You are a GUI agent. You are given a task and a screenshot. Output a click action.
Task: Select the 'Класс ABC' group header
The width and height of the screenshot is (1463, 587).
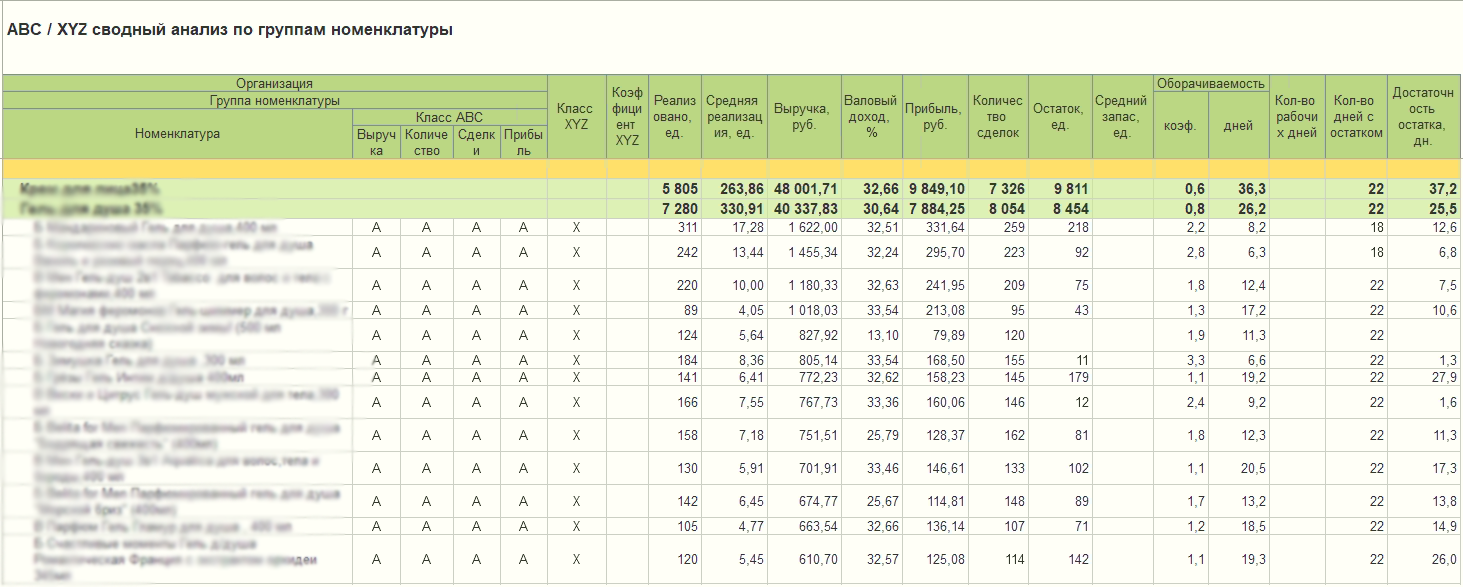450,117
